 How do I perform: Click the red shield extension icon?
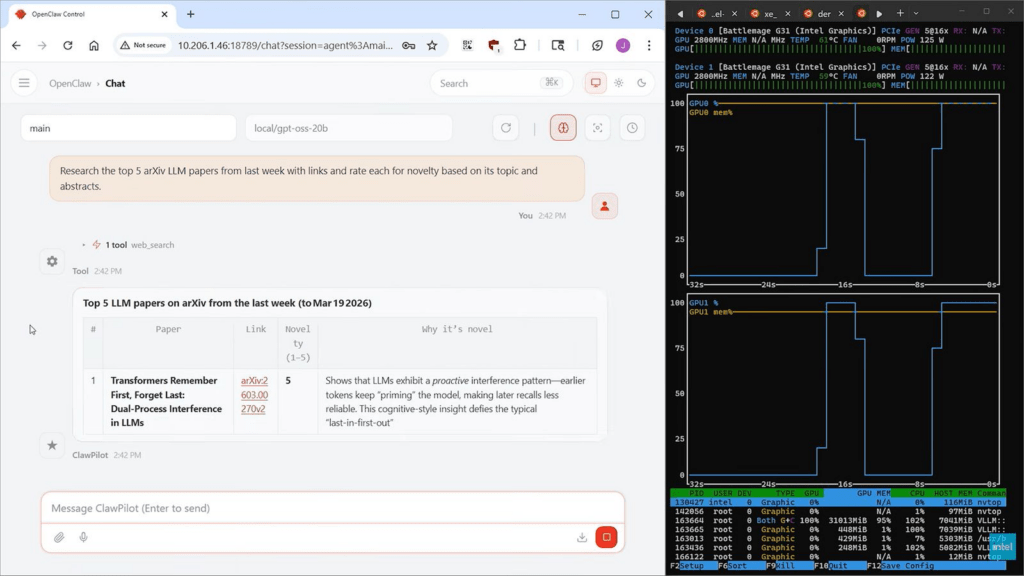pyautogui.click(x=494, y=45)
